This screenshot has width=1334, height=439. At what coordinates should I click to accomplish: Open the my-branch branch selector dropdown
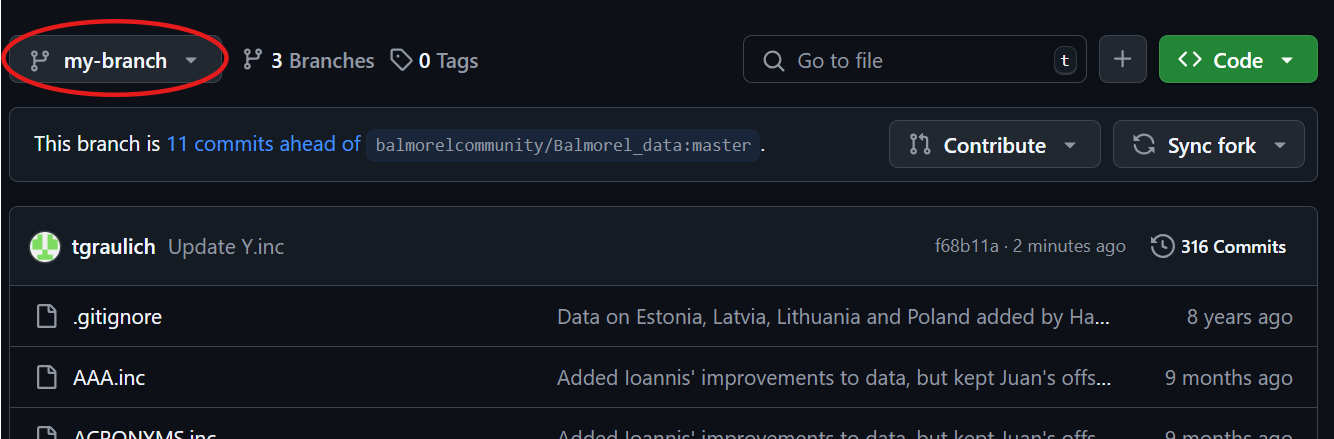(115, 61)
